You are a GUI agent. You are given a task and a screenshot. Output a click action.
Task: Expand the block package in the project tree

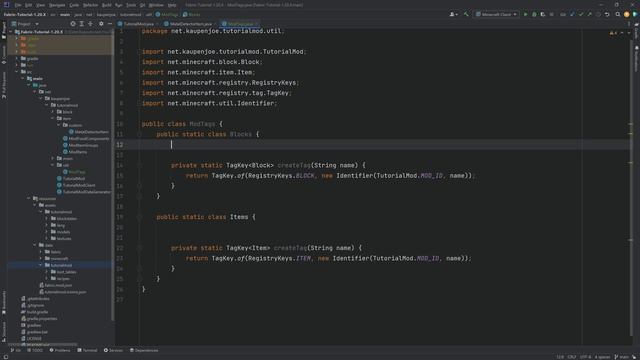coord(53,111)
